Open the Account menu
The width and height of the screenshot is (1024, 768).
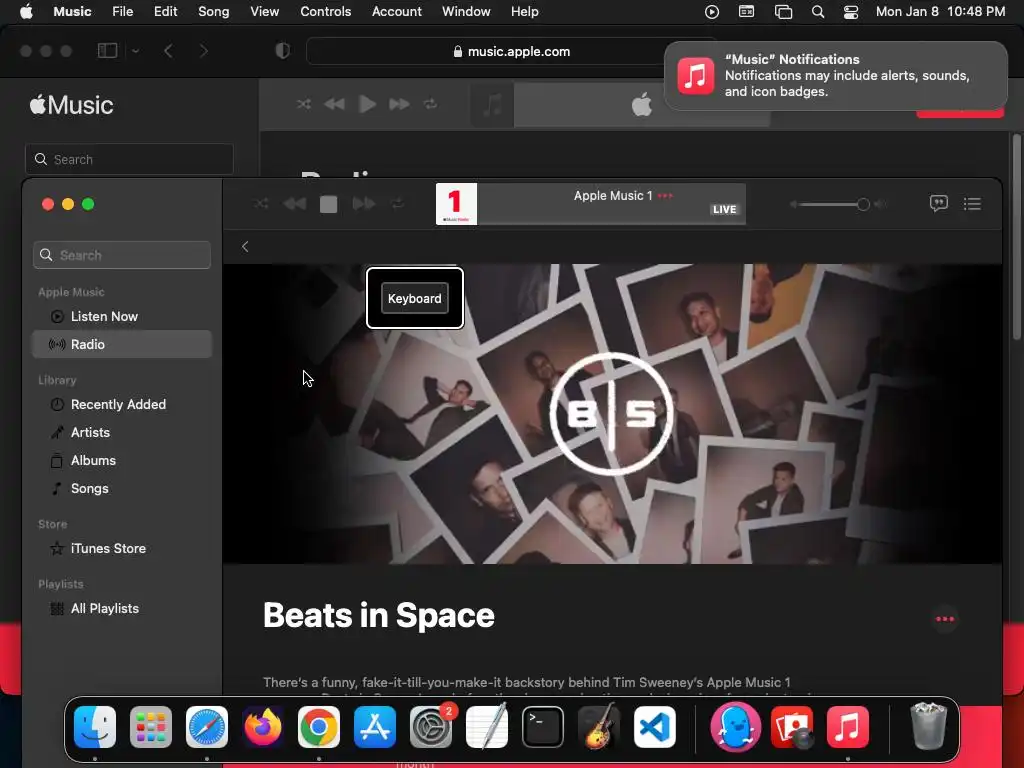point(396,12)
